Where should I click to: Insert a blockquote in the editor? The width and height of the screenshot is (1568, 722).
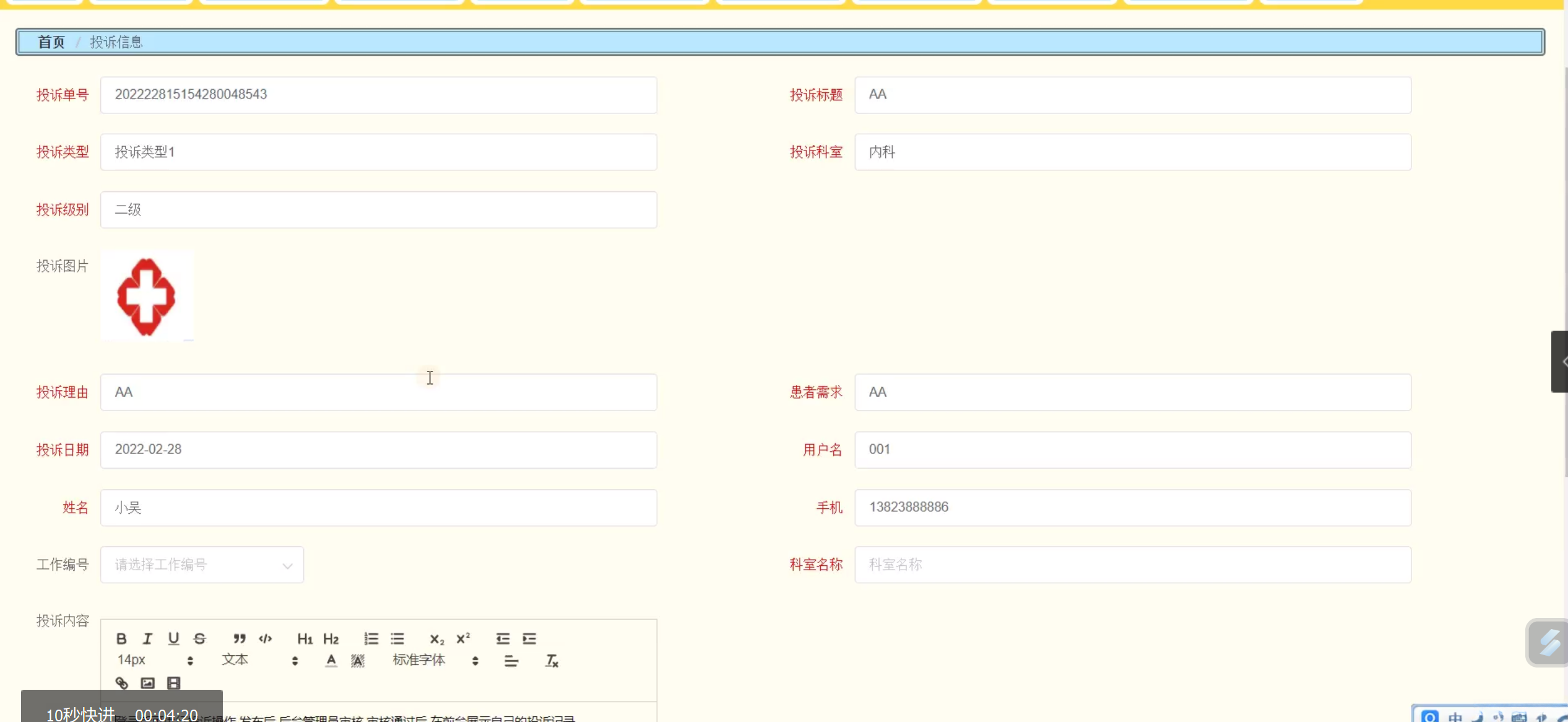pyautogui.click(x=239, y=638)
